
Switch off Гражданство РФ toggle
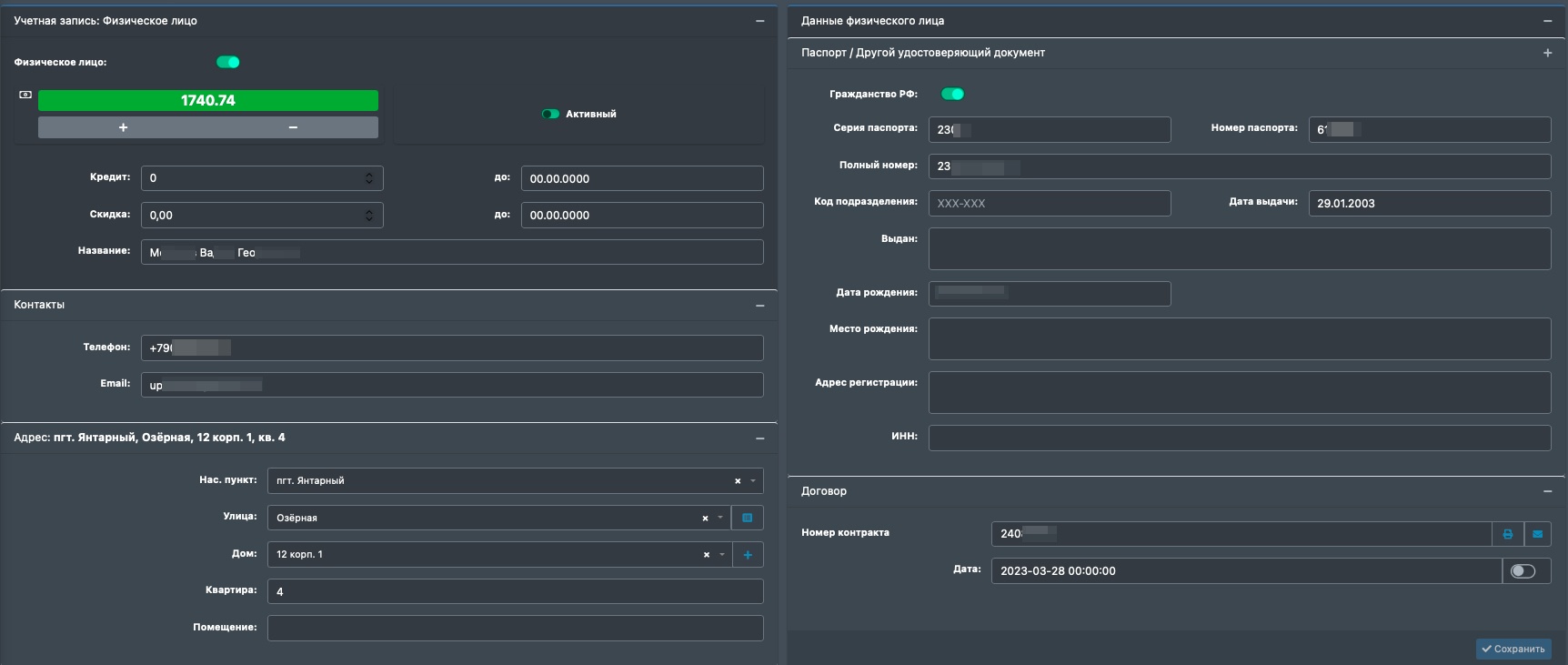tap(952, 94)
